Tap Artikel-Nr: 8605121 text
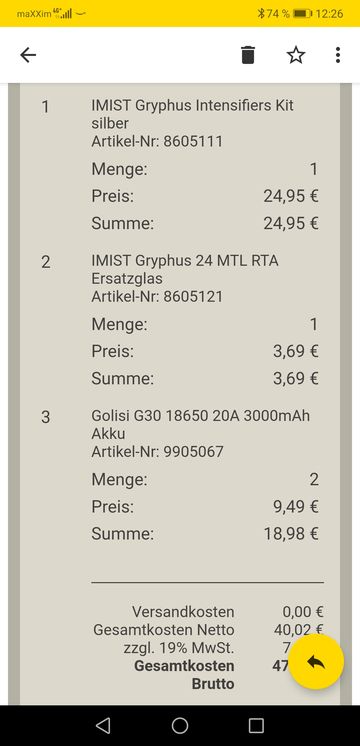360x746 pixels. [x=157, y=296]
